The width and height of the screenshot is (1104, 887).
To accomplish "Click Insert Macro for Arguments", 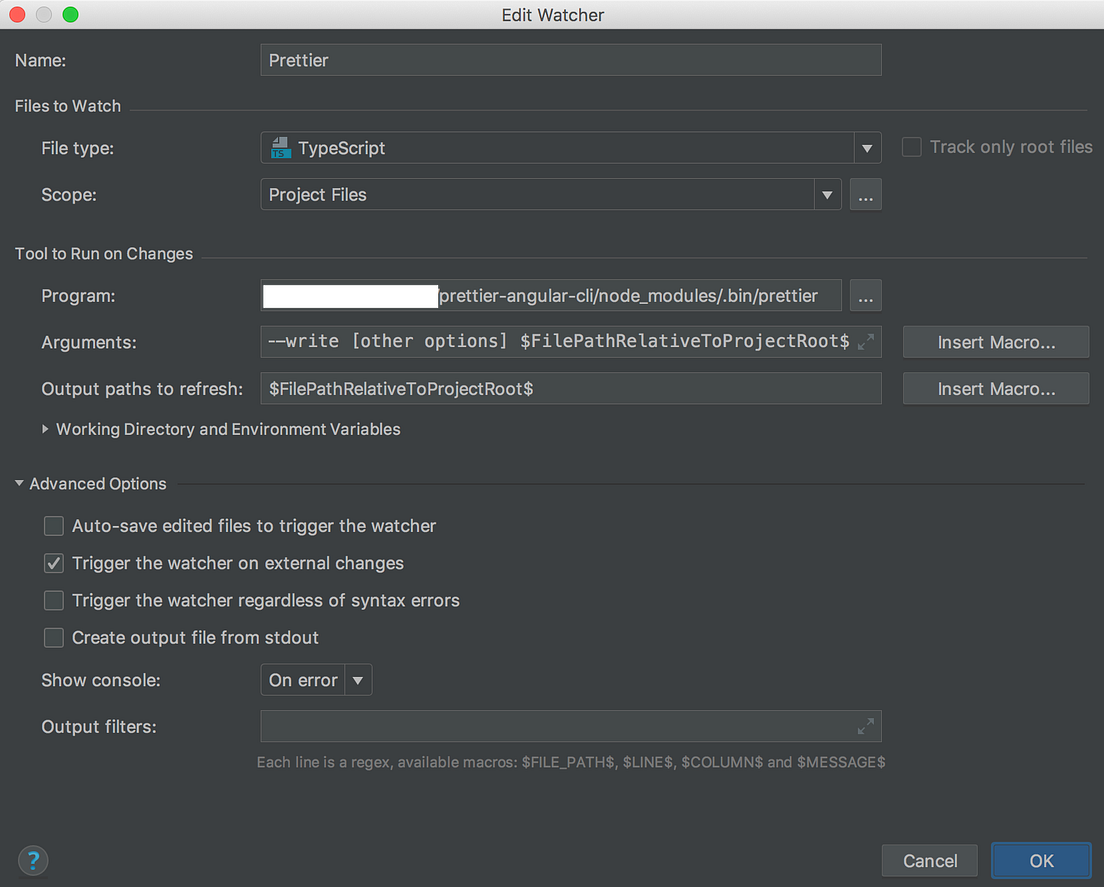I will click(x=994, y=341).
